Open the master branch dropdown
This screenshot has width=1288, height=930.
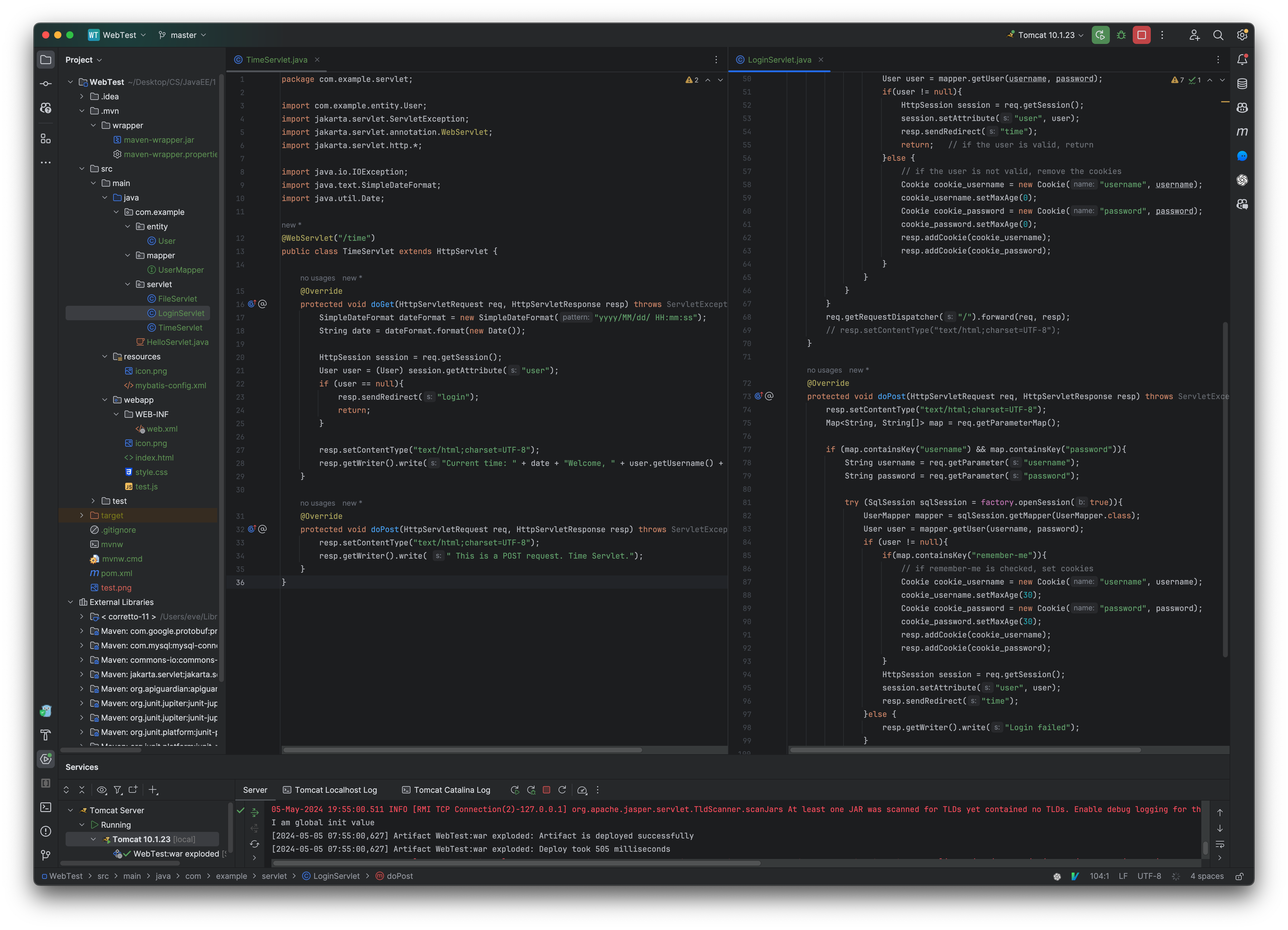[183, 35]
